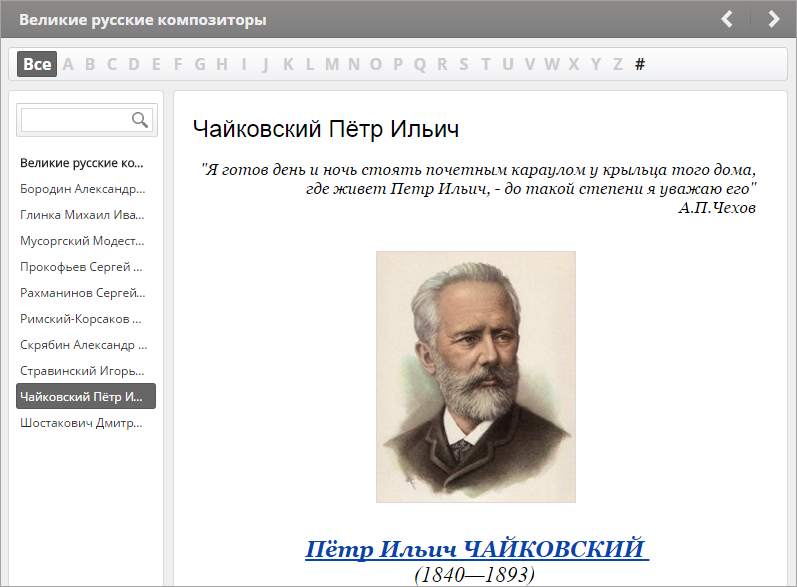Filter by letter D
This screenshot has width=797, height=587.
pyautogui.click(x=134, y=64)
